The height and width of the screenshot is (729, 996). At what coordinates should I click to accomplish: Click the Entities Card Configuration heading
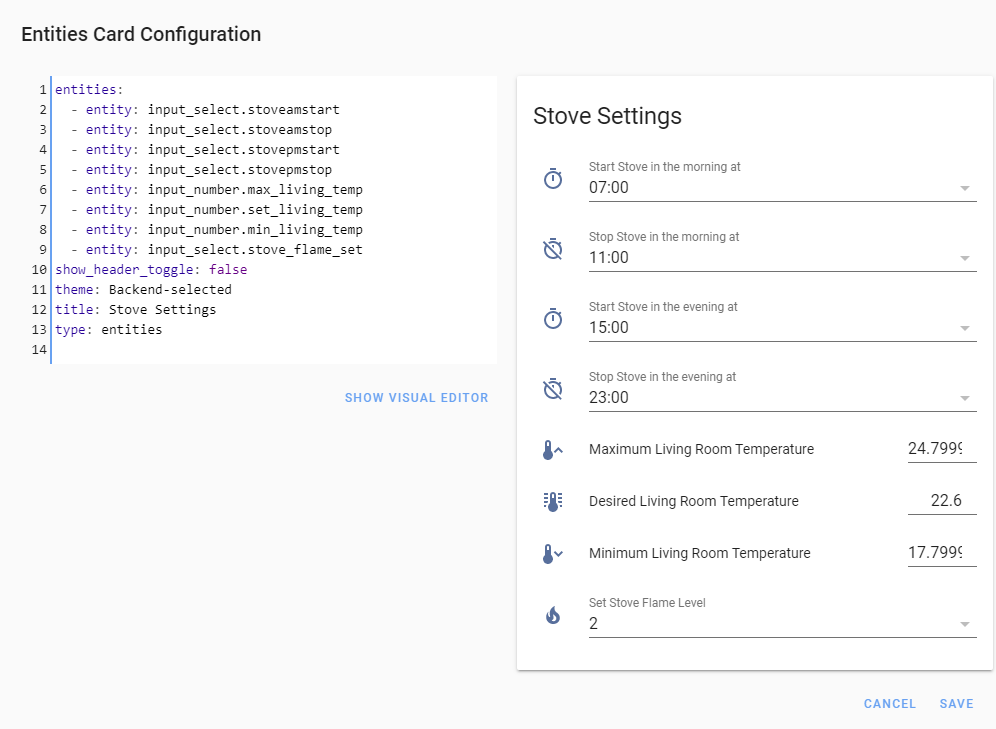point(141,34)
